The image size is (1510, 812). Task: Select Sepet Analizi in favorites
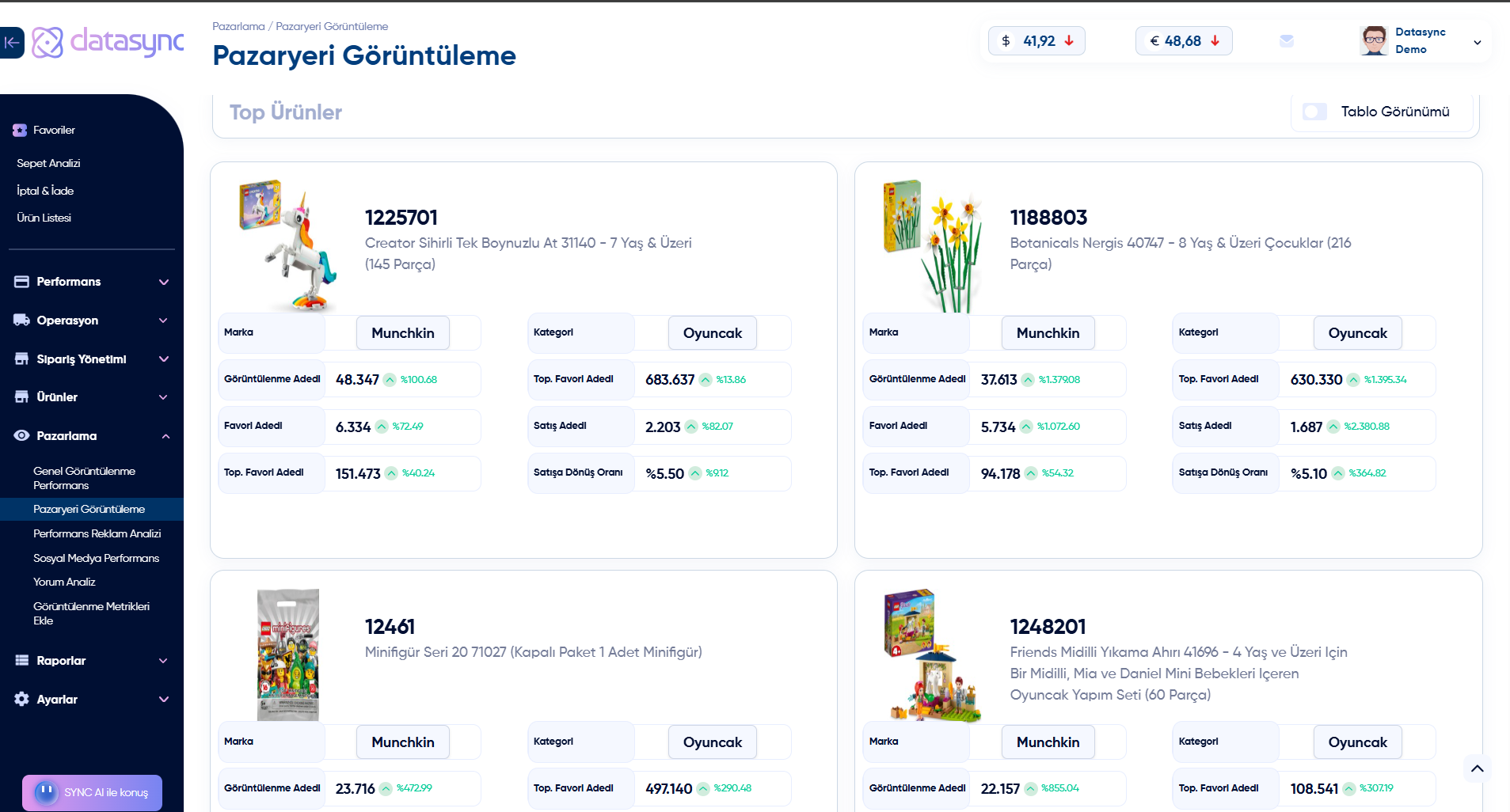(x=48, y=164)
